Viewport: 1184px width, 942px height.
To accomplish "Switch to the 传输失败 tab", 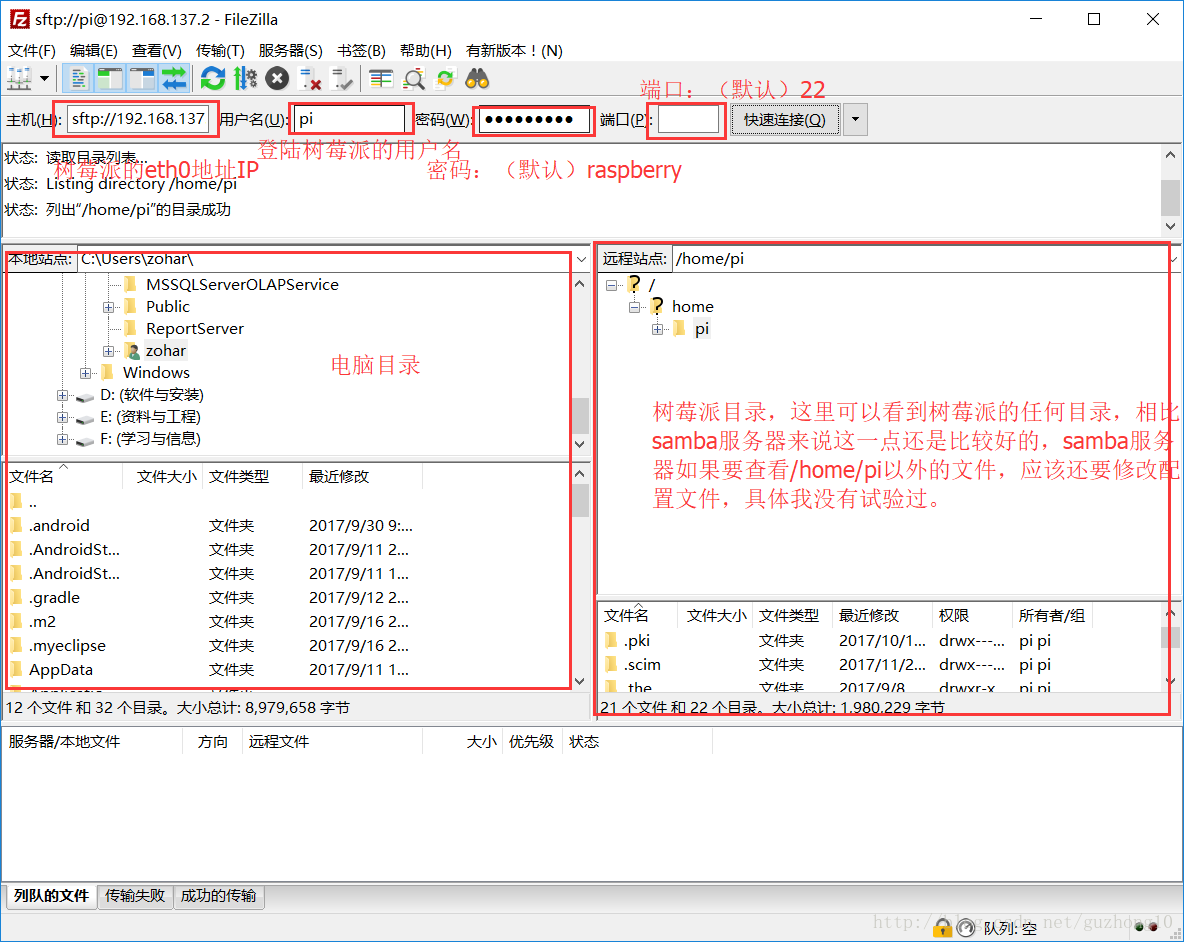I will 135,896.
